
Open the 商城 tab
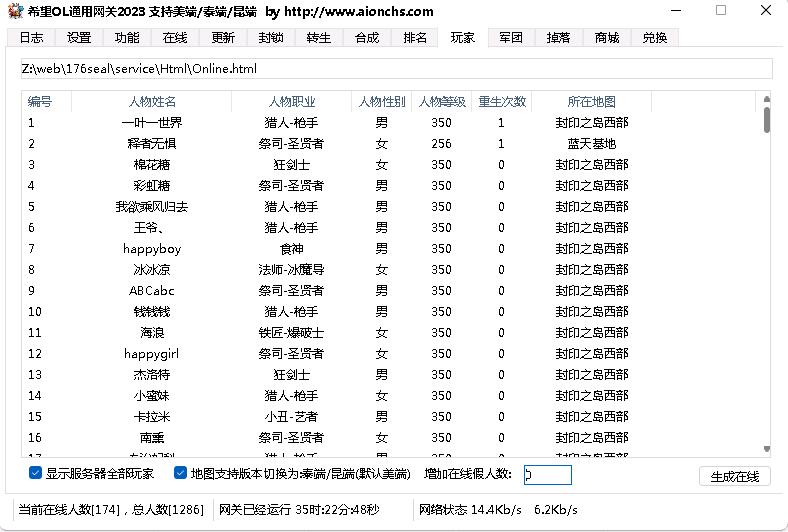pyautogui.click(x=607, y=38)
